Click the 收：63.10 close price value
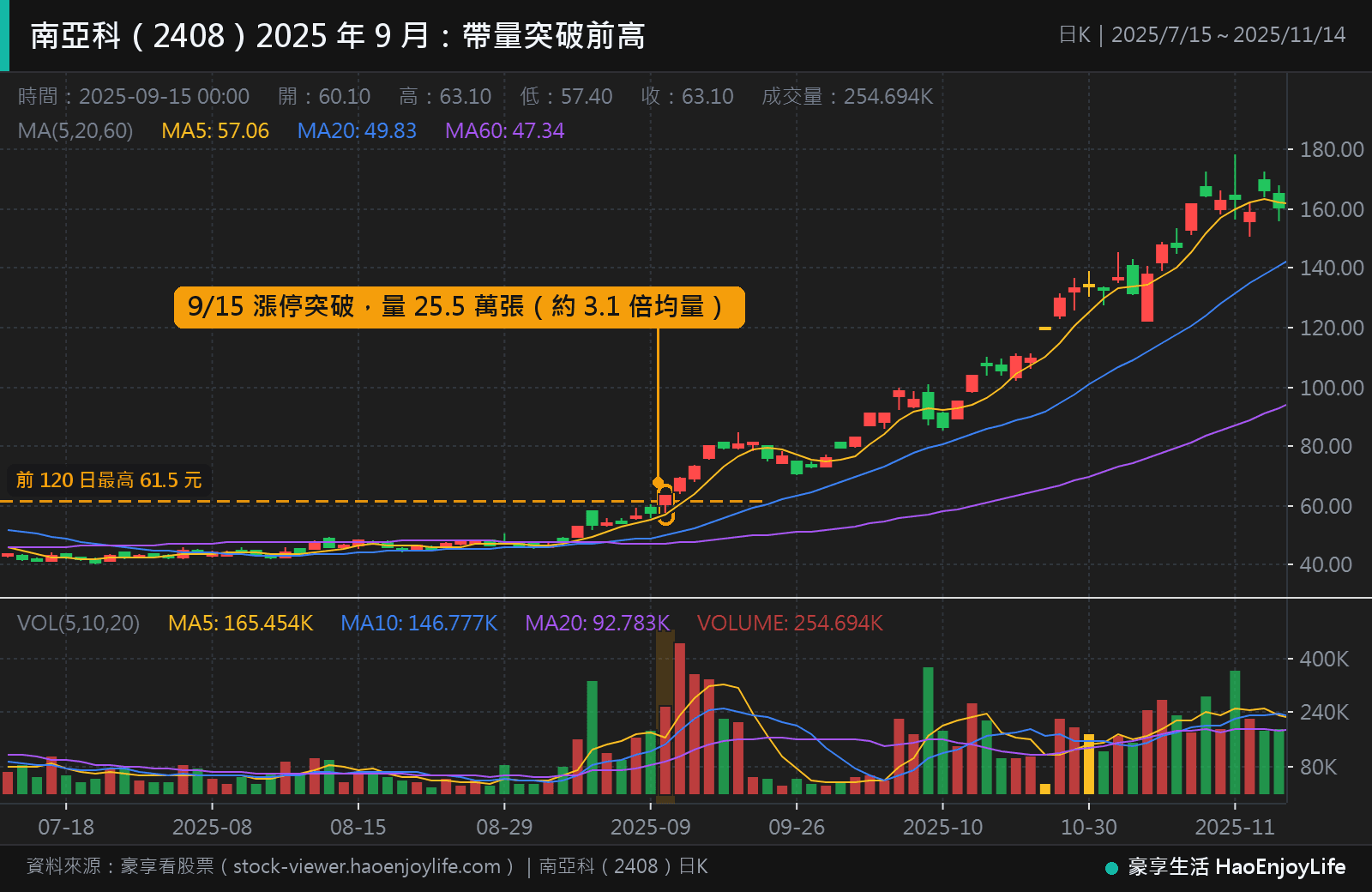1372x892 pixels. [x=687, y=96]
